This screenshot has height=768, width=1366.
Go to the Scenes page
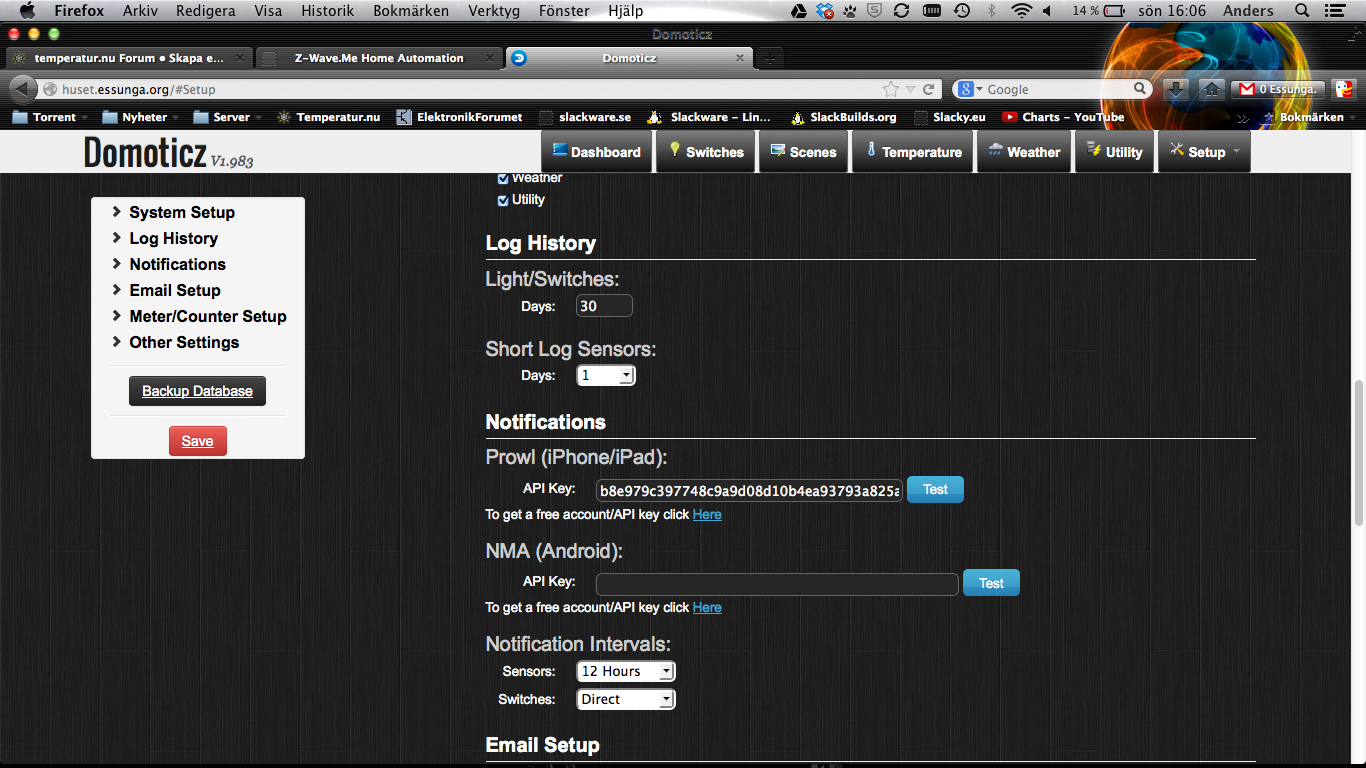tap(803, 152)
